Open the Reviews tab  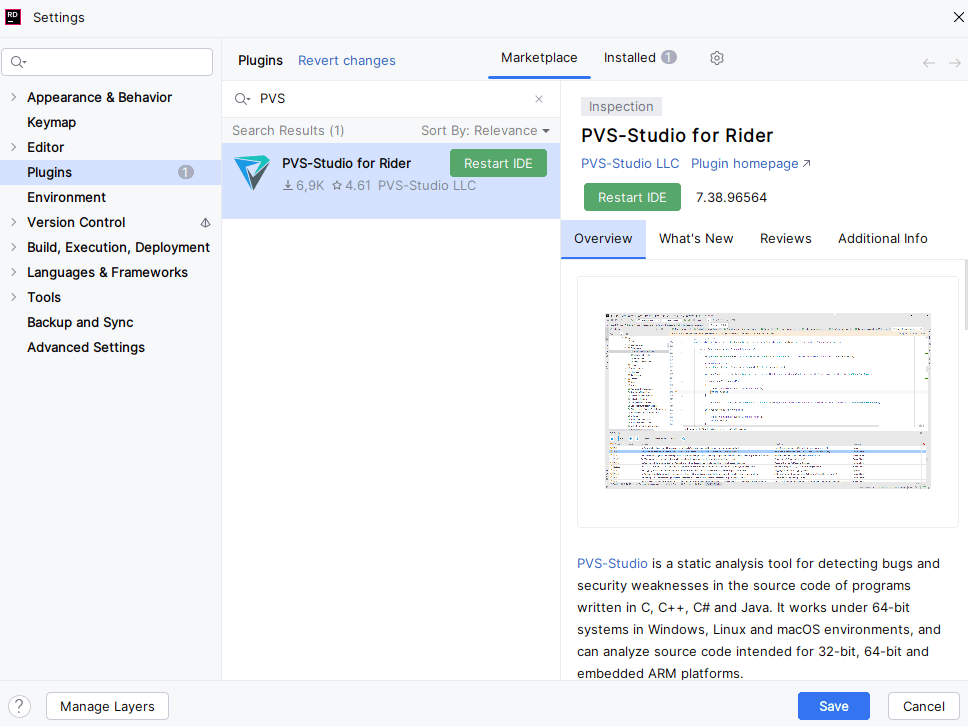785,238
